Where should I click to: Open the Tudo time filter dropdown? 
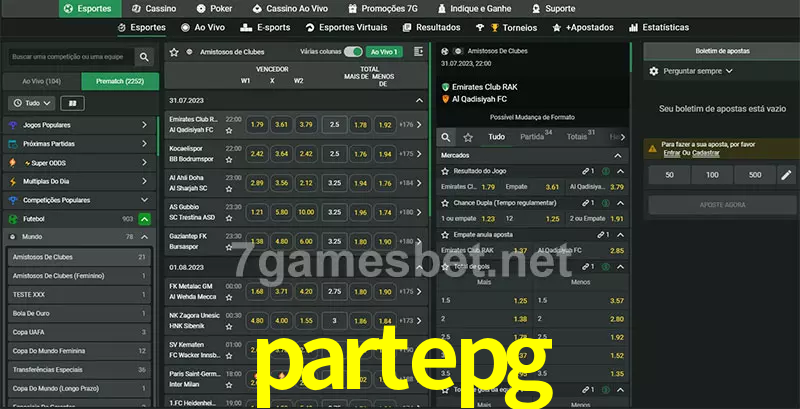pos(32,103)
